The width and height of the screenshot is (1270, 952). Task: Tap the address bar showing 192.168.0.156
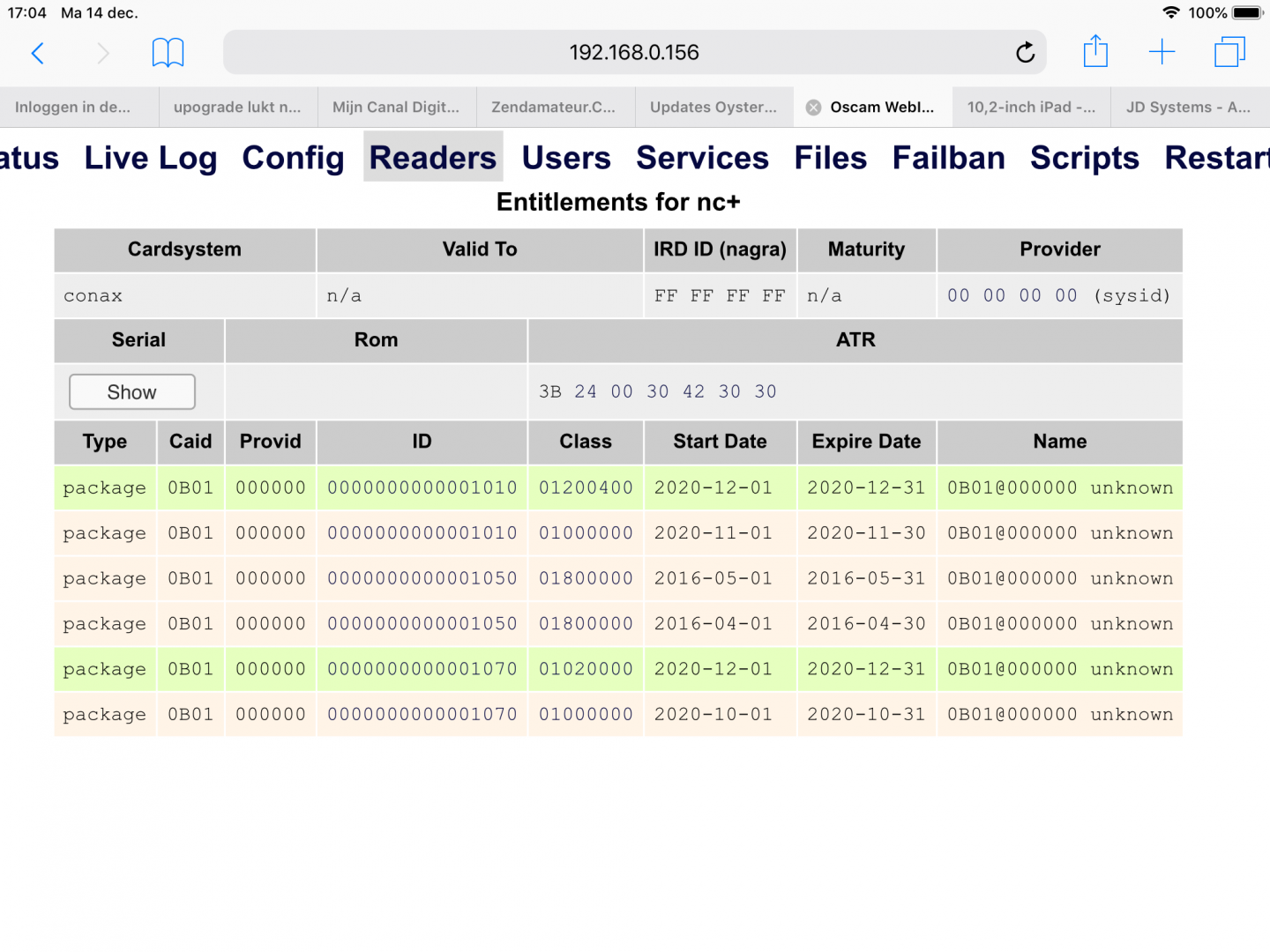[633, 53]
